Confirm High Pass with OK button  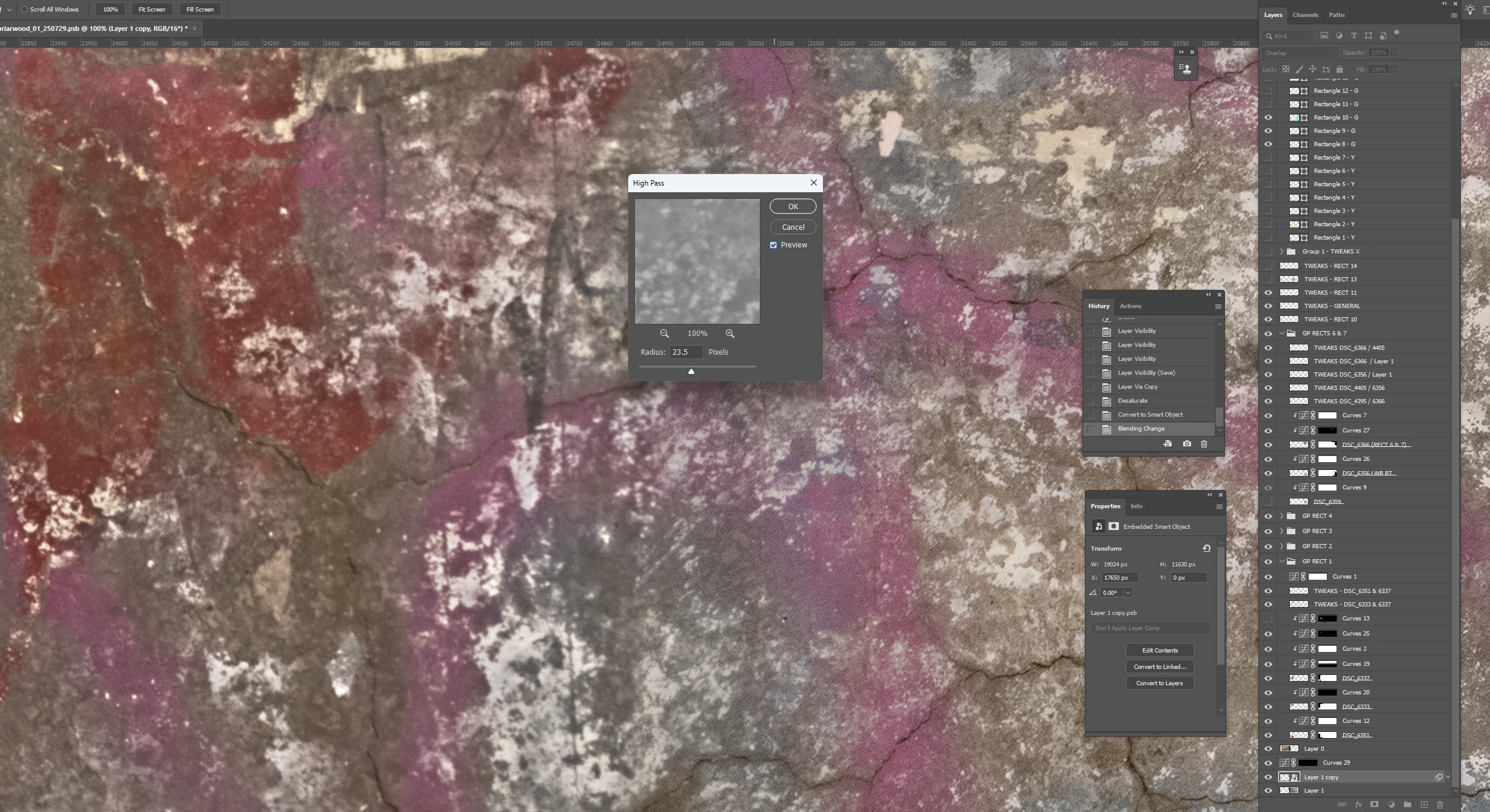tap(793, 207)
